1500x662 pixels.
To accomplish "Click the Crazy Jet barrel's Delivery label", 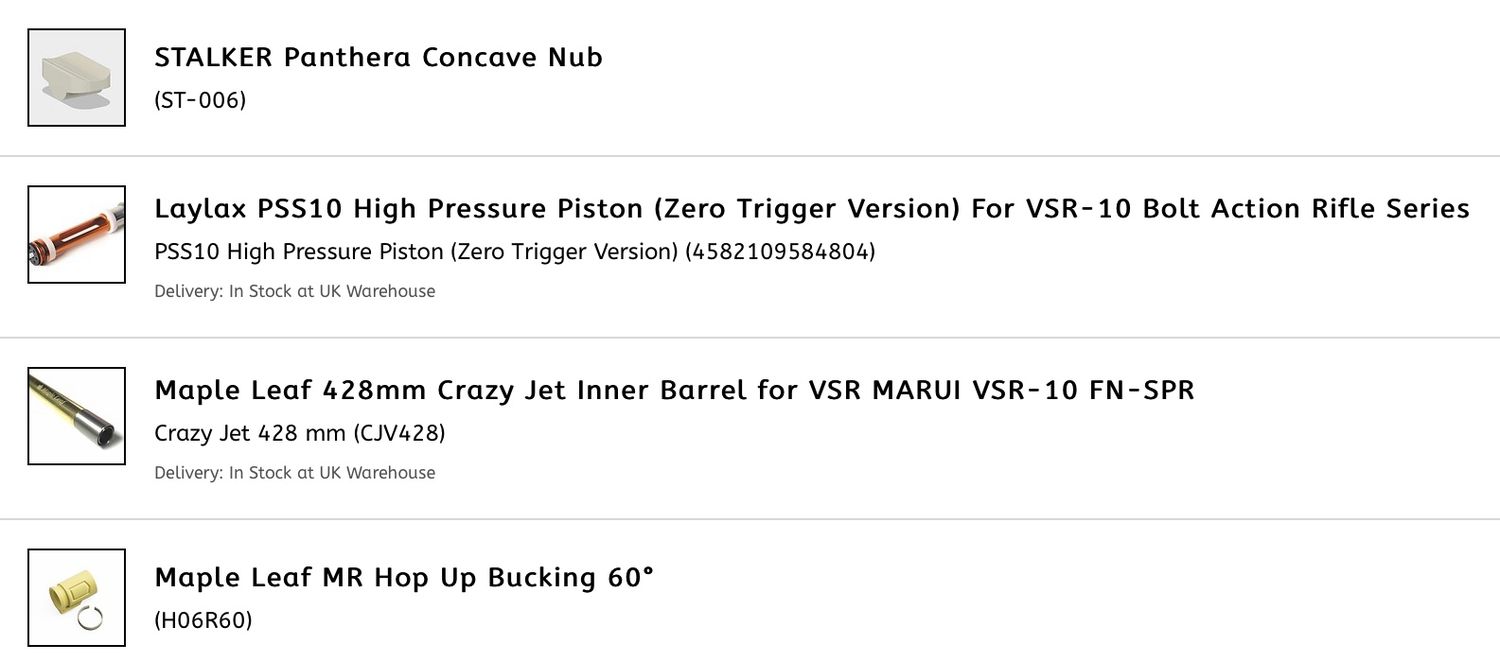I will pyautogui.click(x=188, y=472).
